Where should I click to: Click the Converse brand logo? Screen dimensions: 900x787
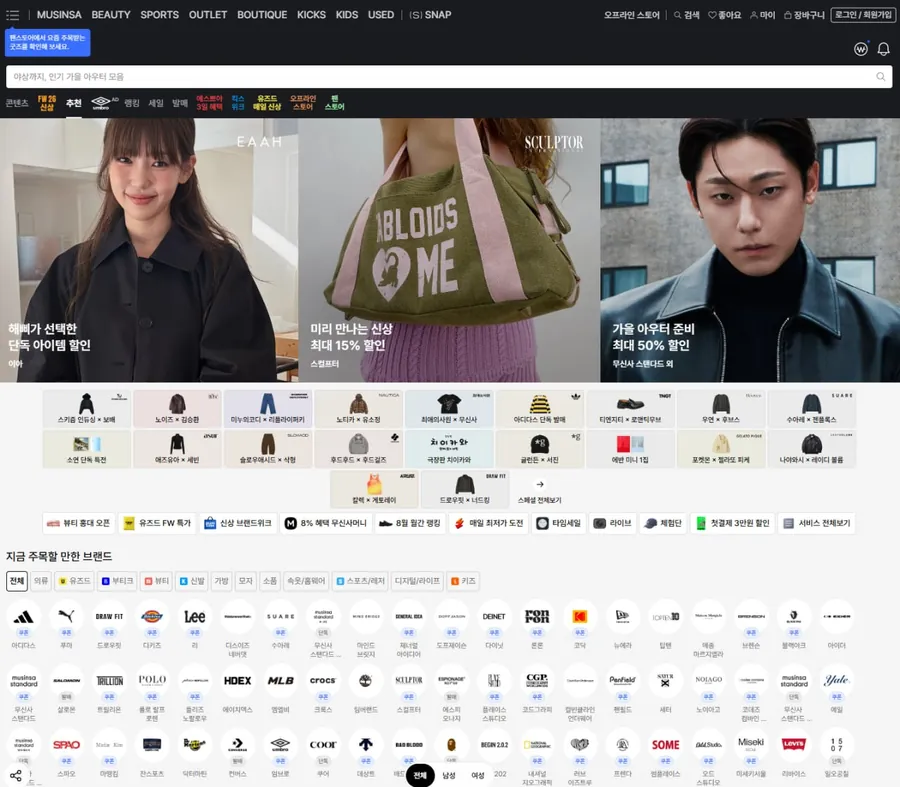tap(238, 745)
